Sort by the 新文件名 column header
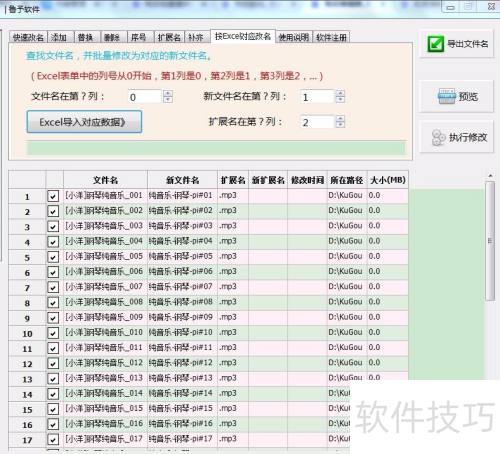This screenshot has width=500, height=454. (x=182, y=180)
